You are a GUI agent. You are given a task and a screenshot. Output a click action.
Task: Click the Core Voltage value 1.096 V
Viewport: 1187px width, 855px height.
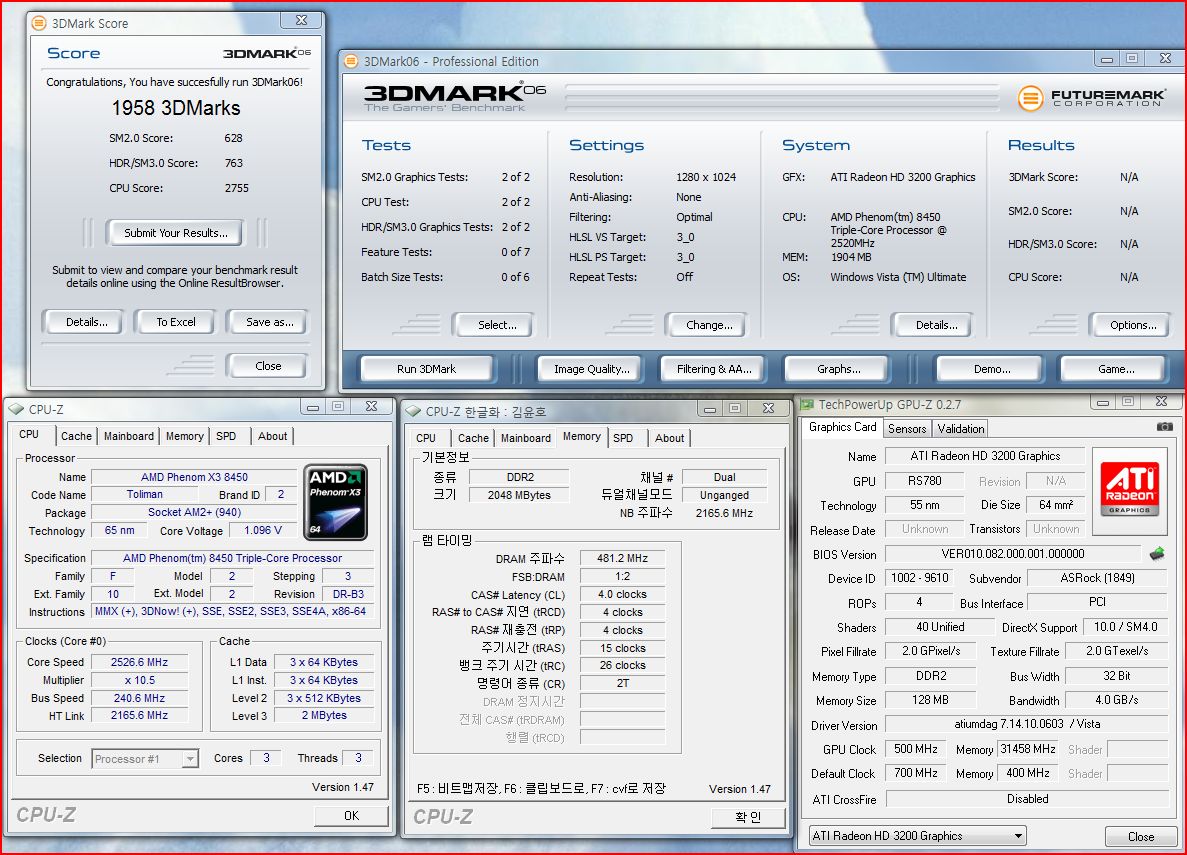click(x=263, y=530)
